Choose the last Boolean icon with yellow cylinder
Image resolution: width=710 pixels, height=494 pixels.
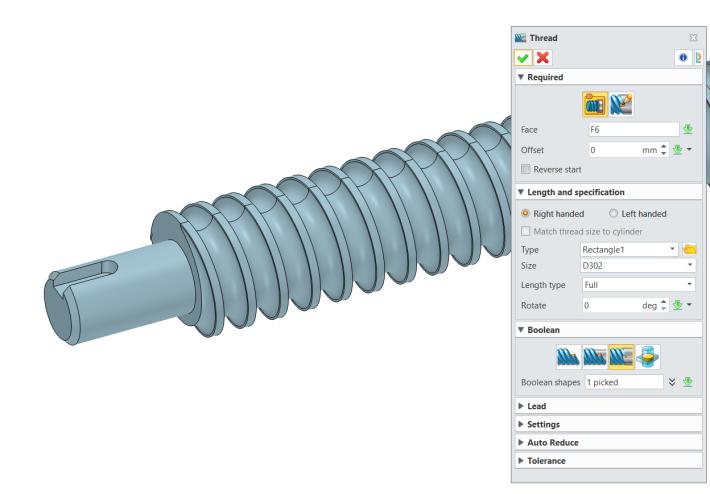click(x=646, y=356)
